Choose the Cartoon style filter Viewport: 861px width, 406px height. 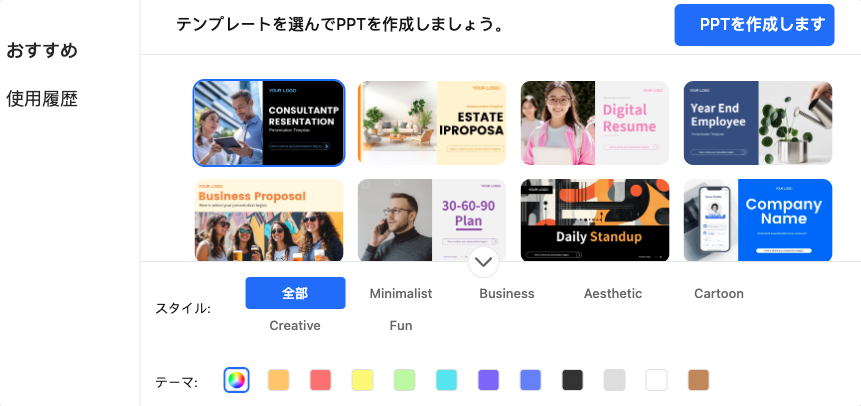click(719, 293)
